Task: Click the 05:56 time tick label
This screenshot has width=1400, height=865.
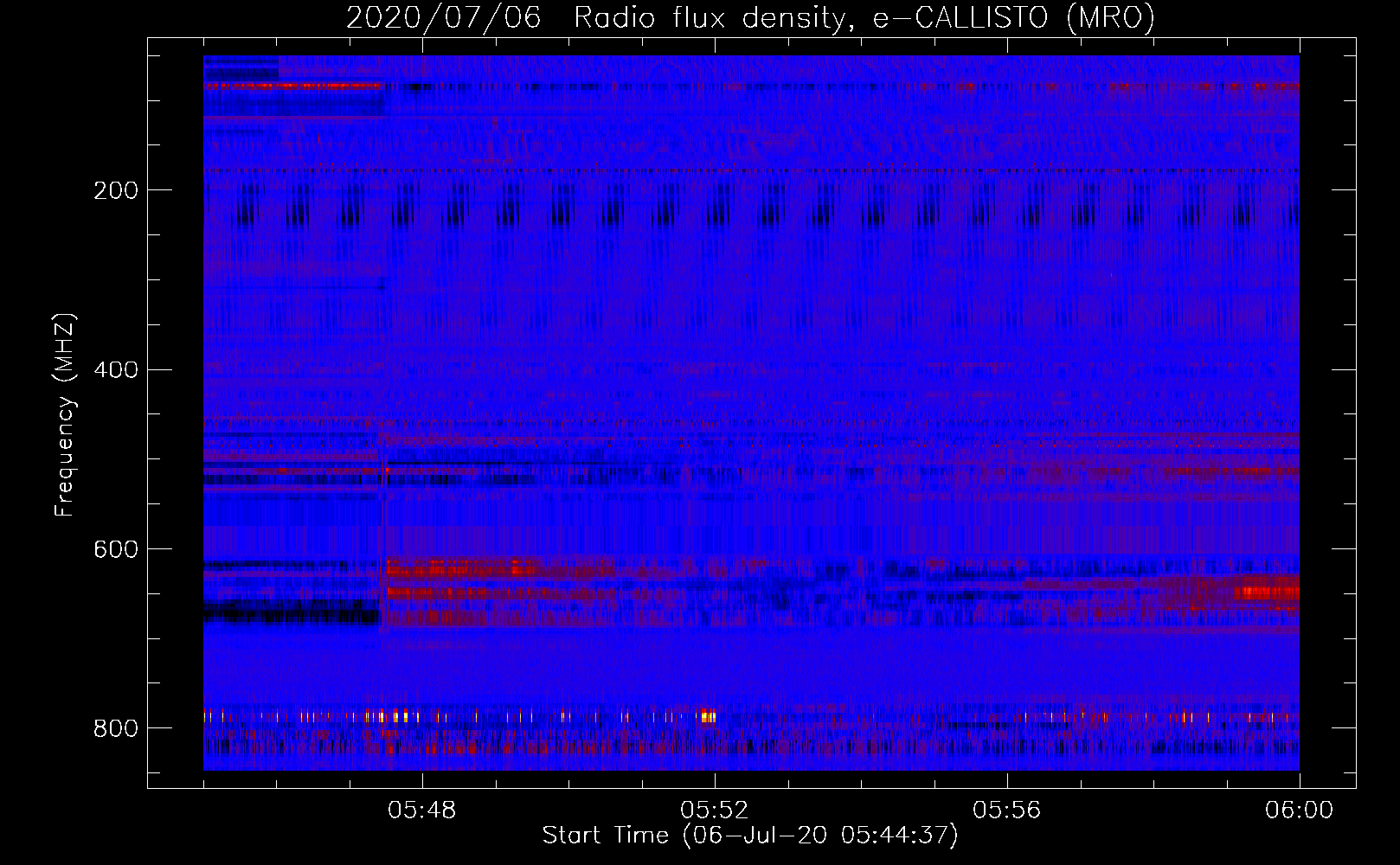Action: [x=1006, y=811]
